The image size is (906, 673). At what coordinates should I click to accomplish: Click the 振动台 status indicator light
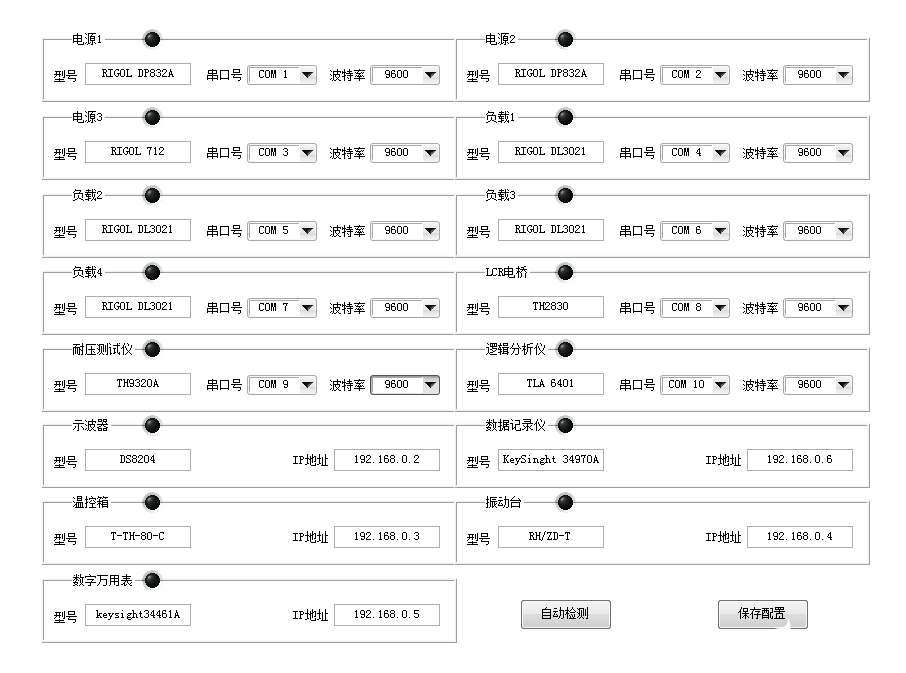tap(565, 502)
